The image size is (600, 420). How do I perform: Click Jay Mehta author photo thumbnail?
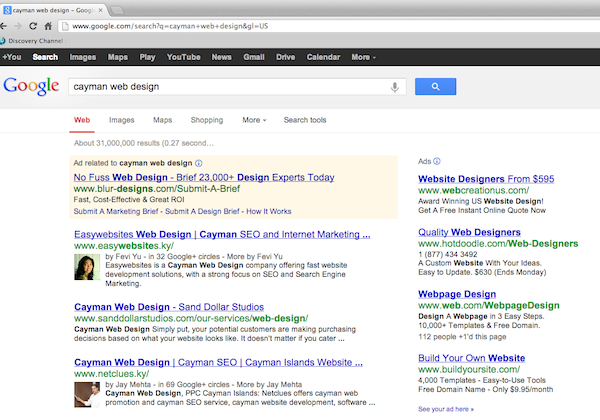pos(87,394)
